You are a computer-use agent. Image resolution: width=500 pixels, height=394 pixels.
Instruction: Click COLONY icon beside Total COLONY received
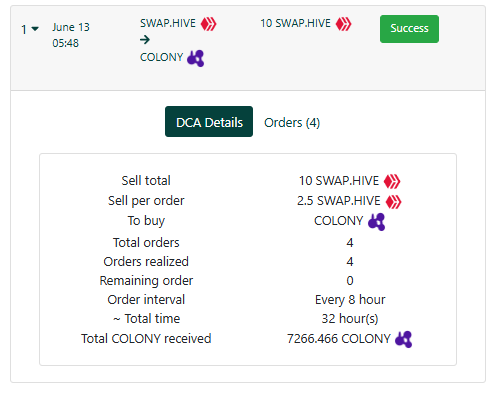click(404, 339)
